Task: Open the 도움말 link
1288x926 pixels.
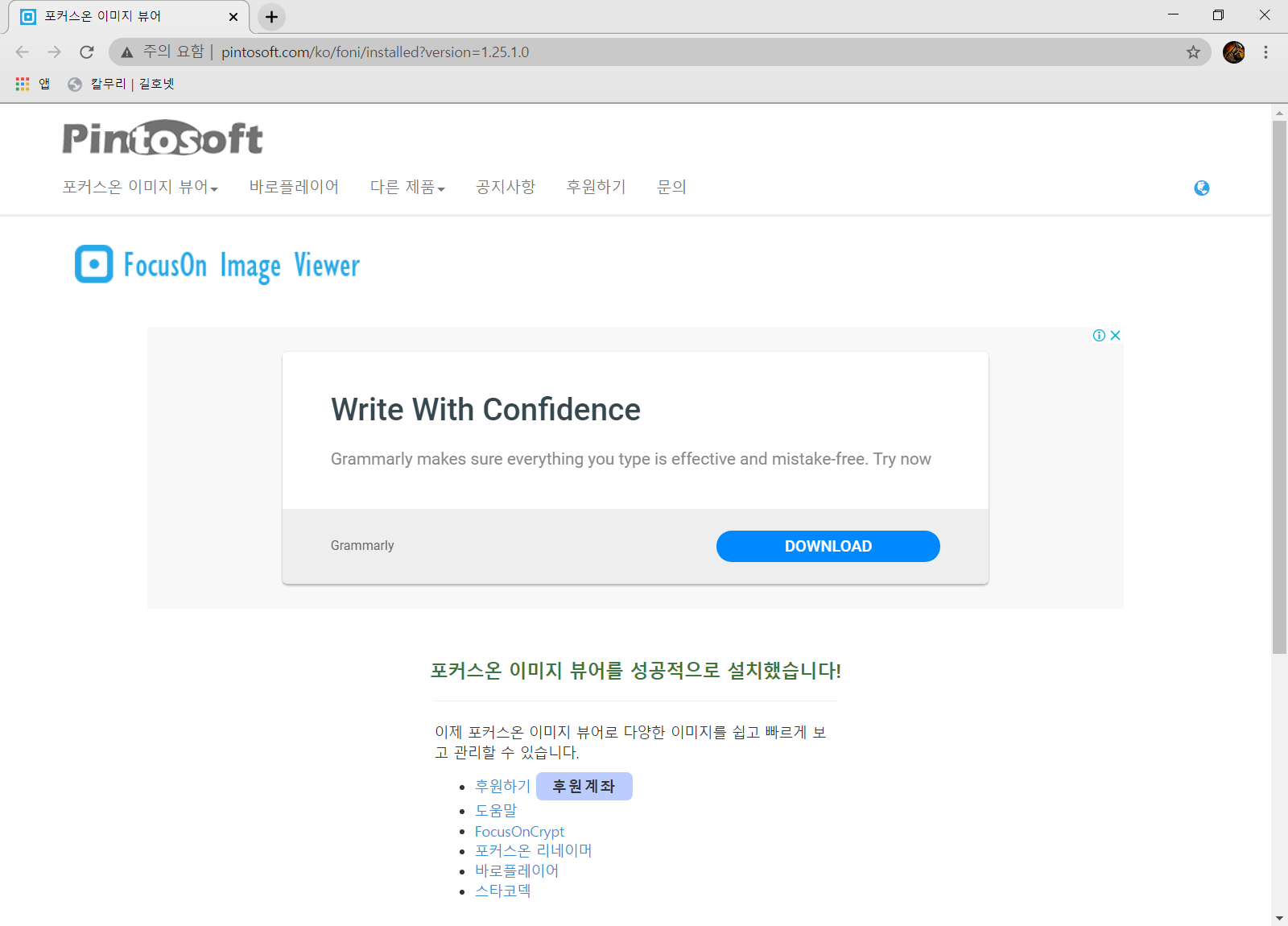Action: 496,811
